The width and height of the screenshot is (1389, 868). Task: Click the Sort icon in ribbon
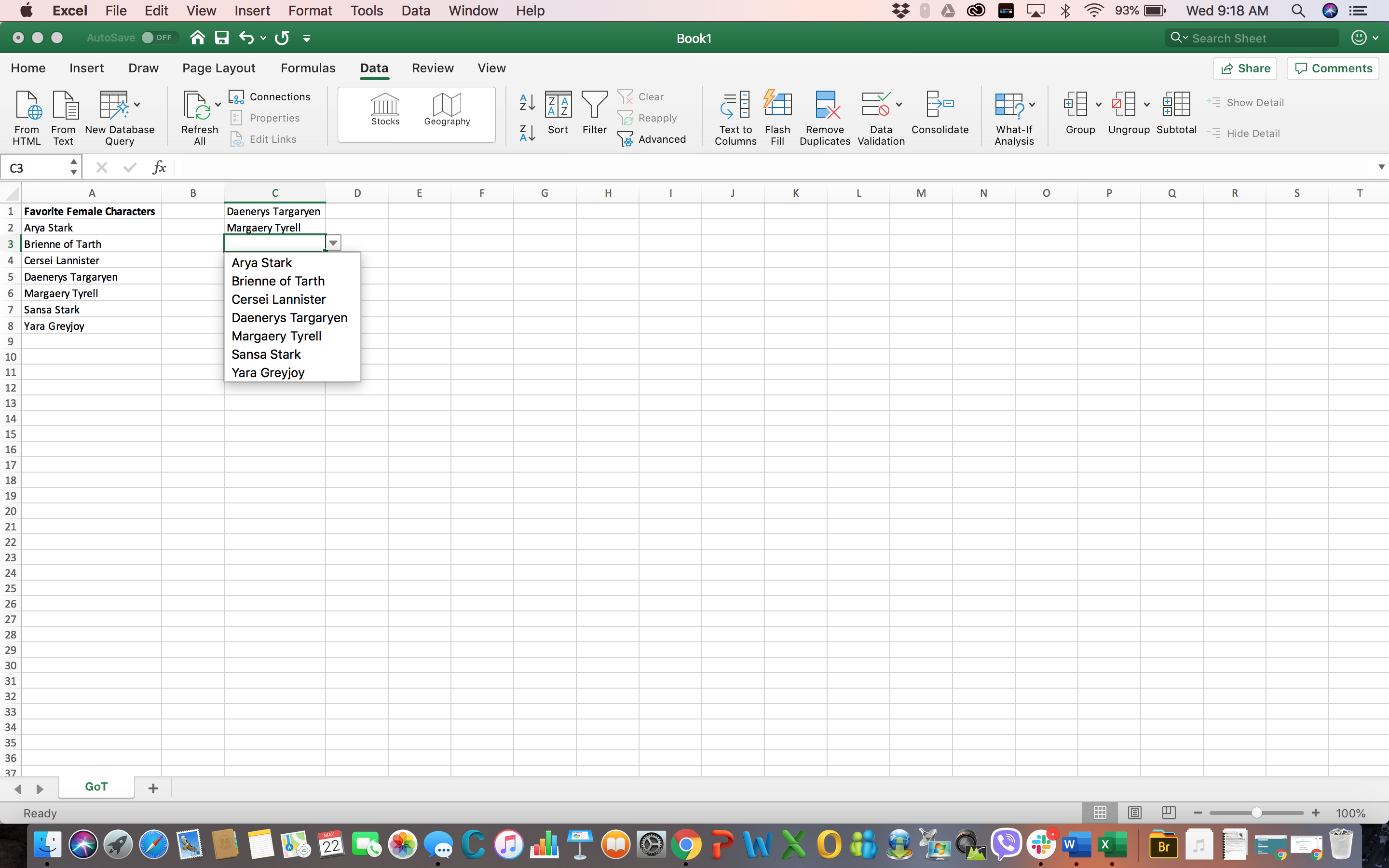tap(557, 117)
